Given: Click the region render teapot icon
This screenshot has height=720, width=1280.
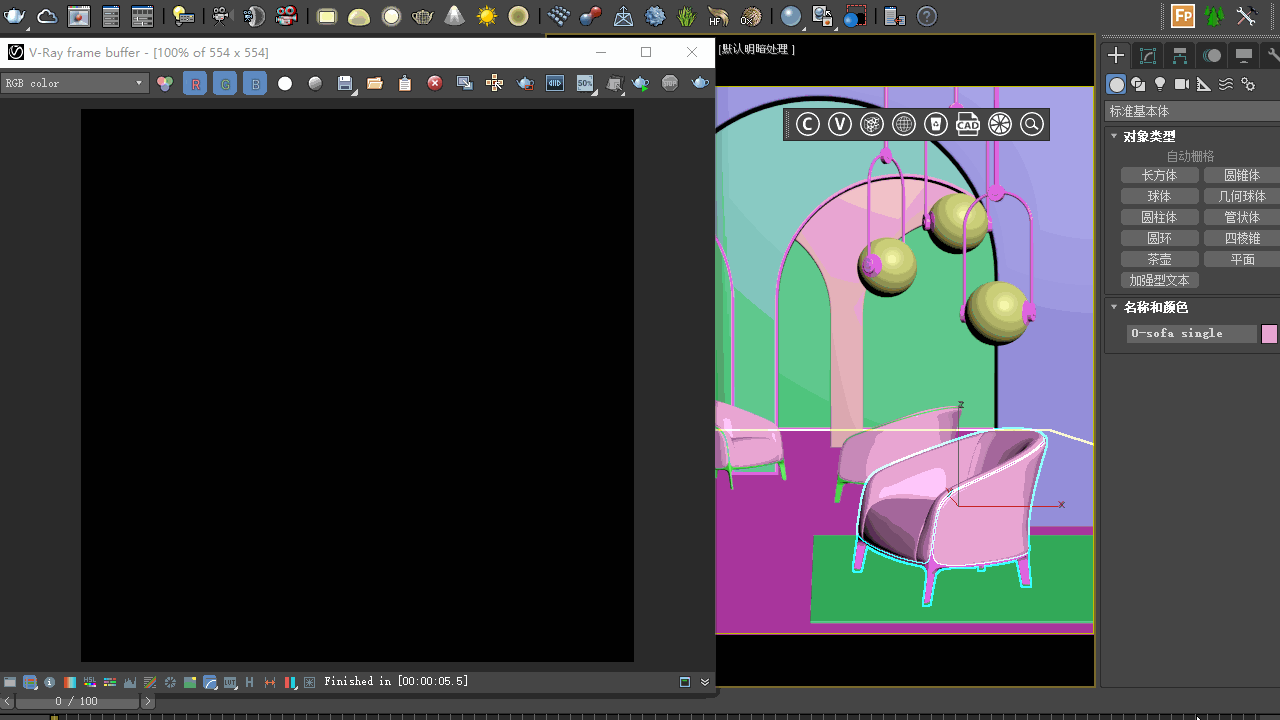Looking at the screenshot, I should 525,84.
